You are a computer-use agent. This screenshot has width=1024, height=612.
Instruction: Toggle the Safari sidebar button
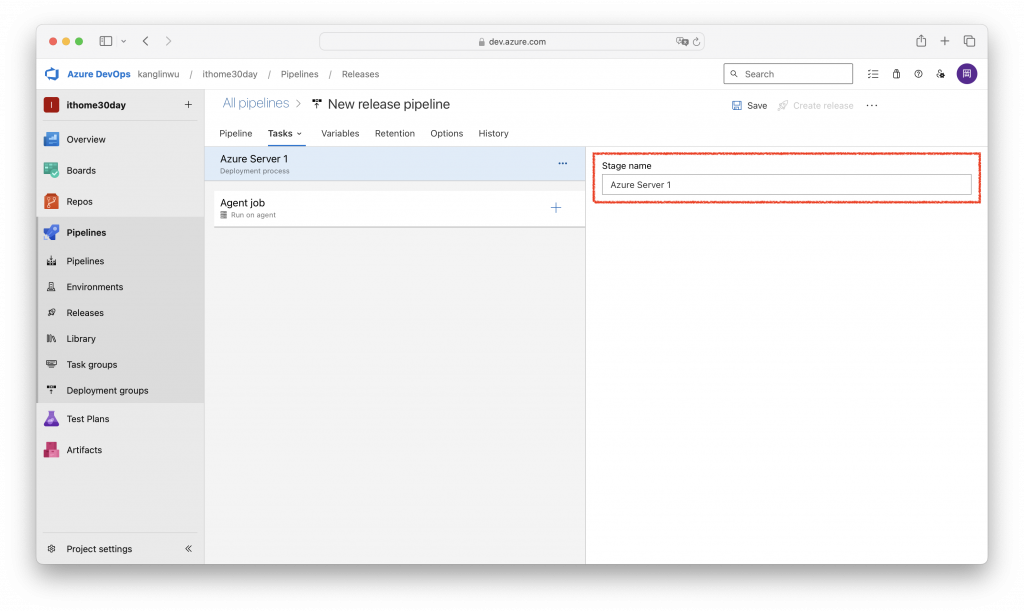[106, 41]
